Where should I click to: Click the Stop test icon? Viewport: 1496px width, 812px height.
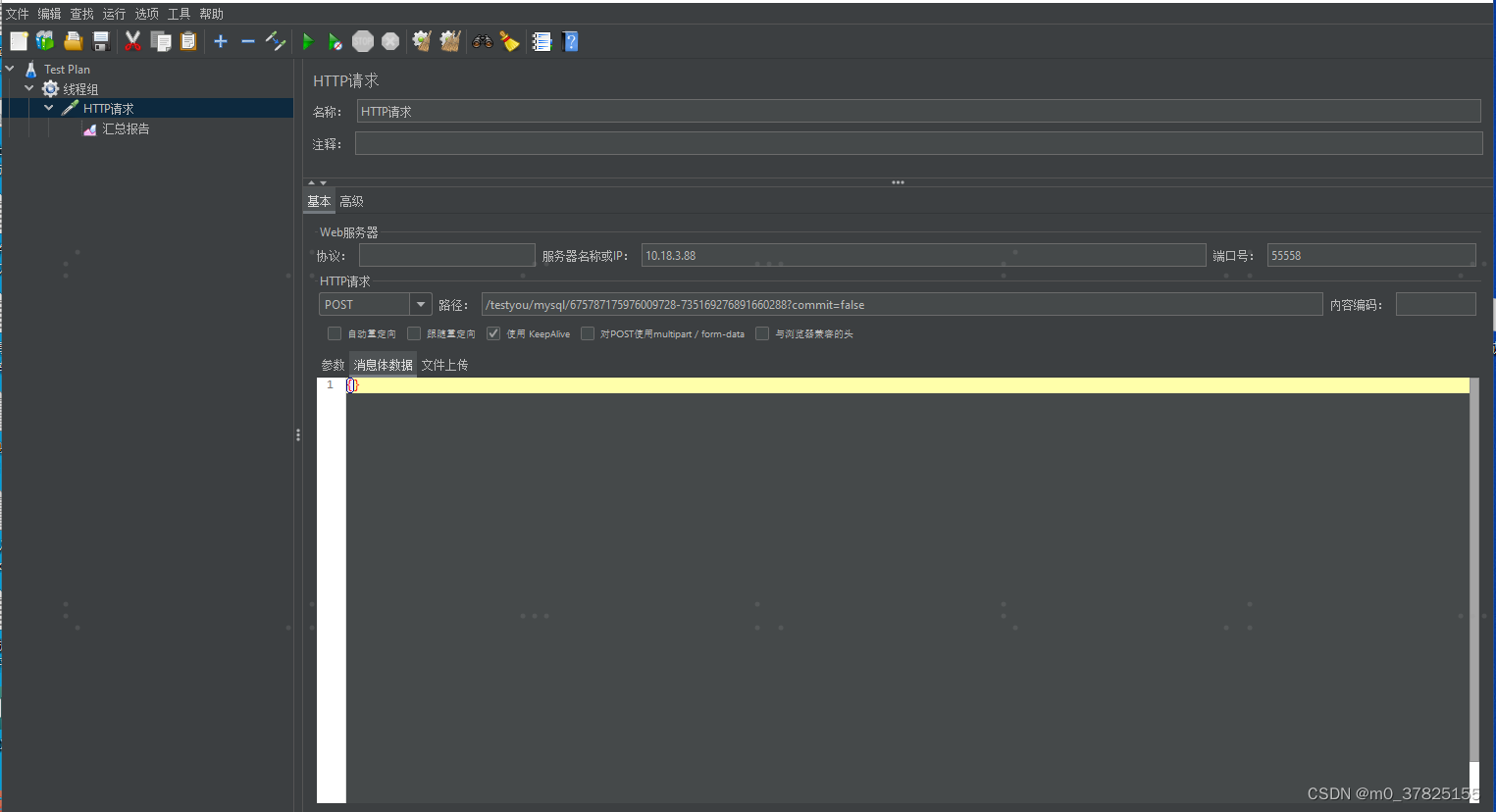pyautogui.click(x=362, y=41)
